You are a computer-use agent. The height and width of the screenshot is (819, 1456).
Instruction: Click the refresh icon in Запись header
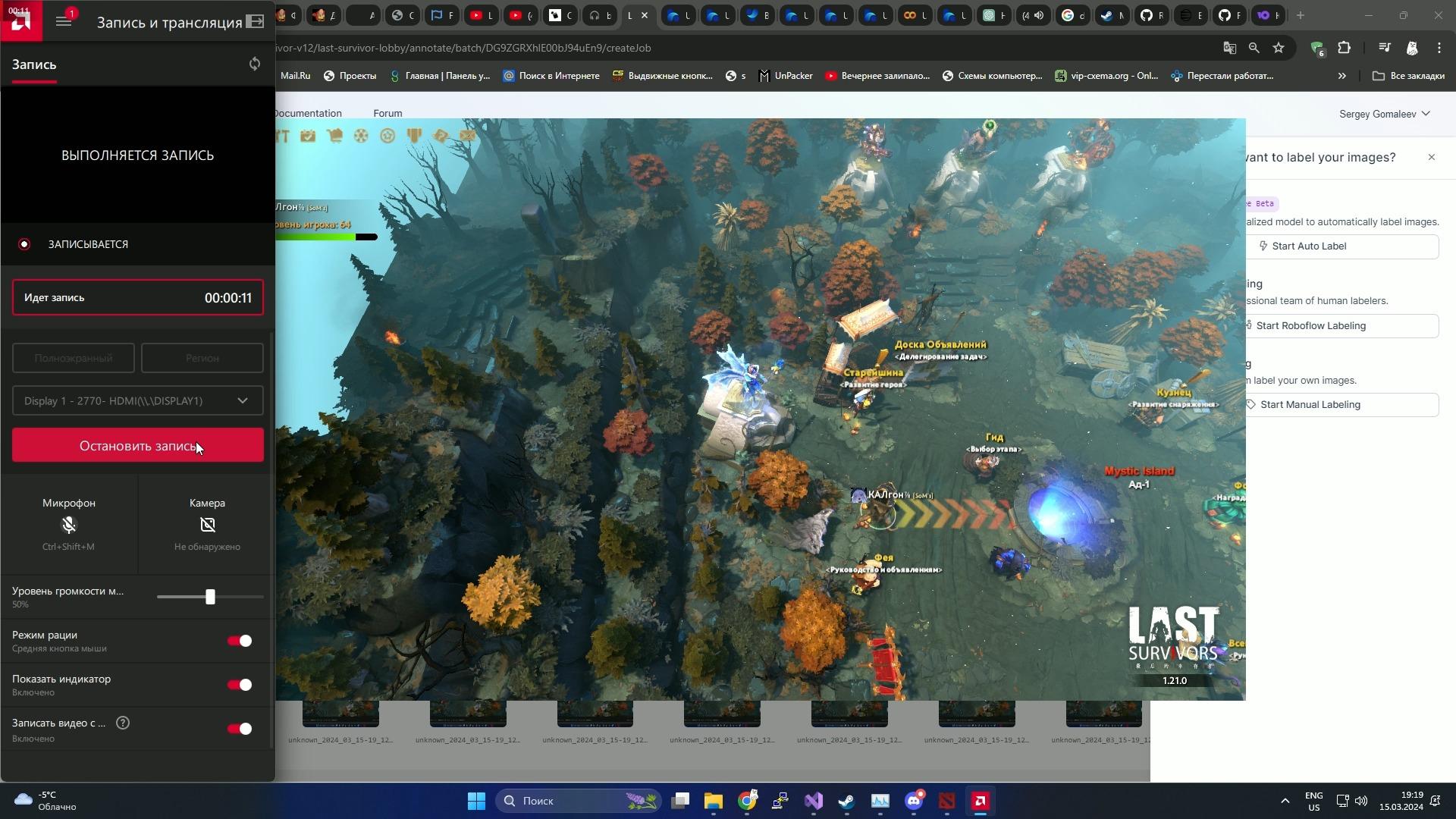255,64
